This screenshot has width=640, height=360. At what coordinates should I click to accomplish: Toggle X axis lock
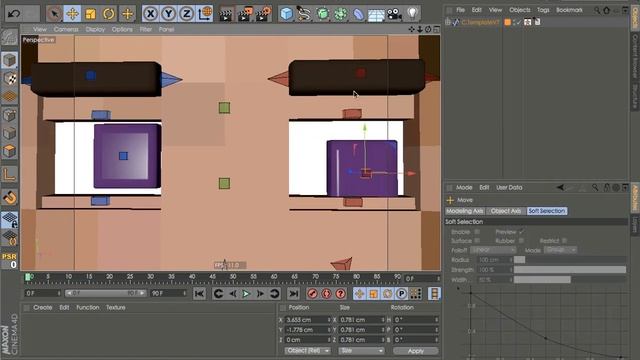point(151,14)
